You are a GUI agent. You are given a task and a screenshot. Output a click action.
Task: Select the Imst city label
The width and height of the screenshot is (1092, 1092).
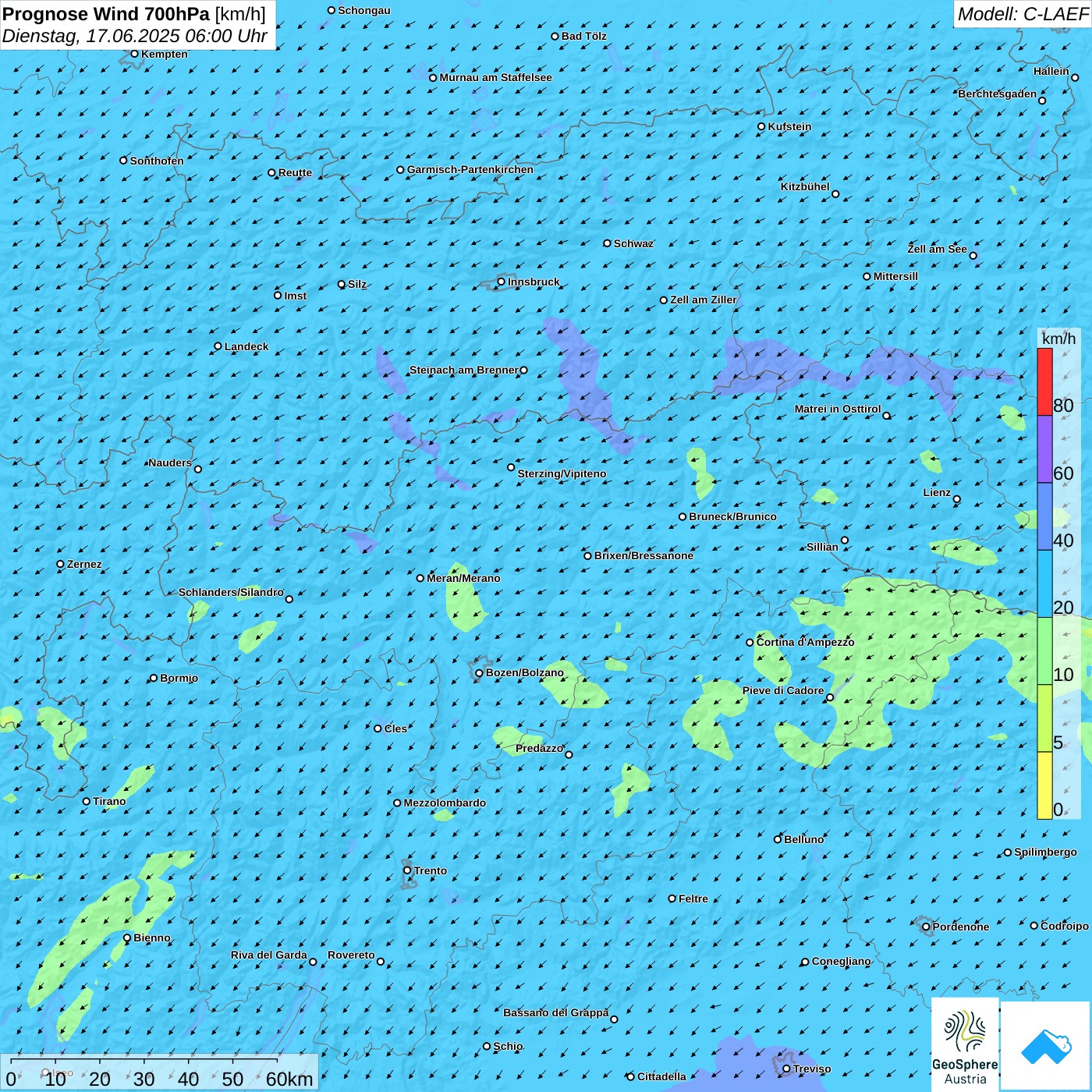click(296, 296)
